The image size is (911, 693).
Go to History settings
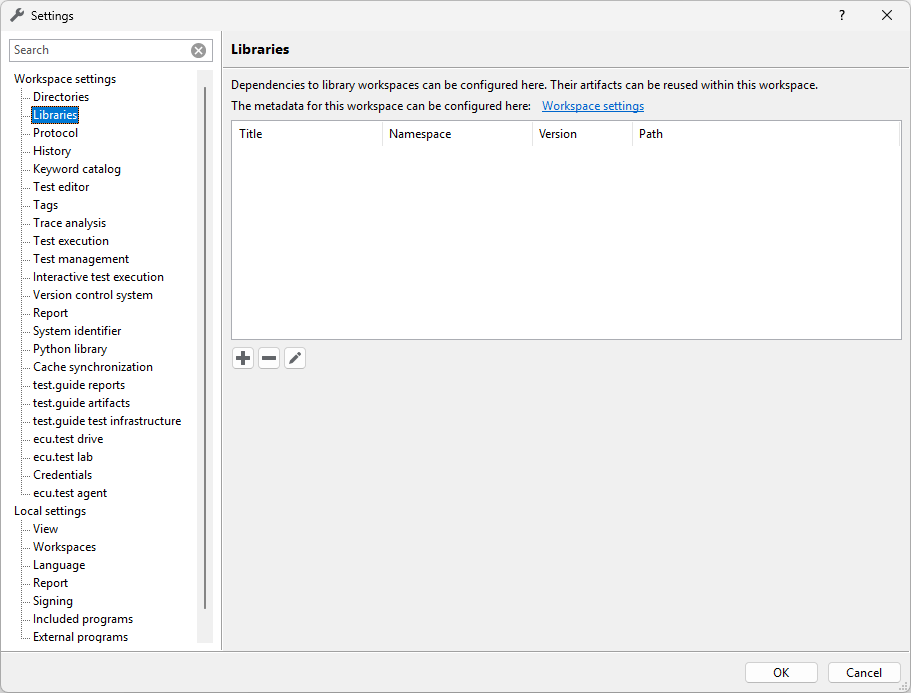coord(52,151)
